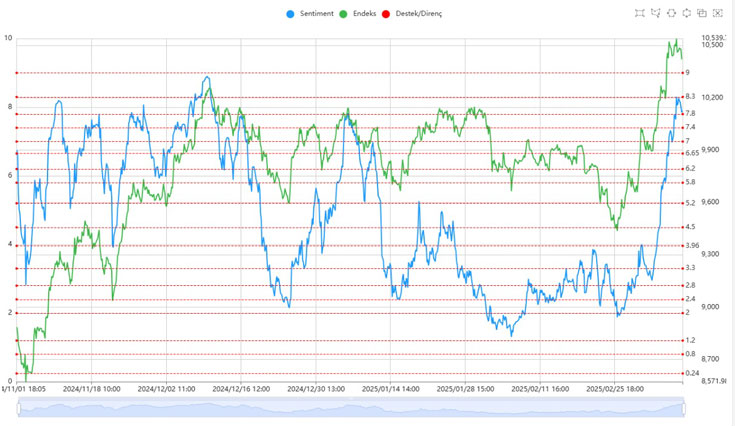Click the 2024/12/16 12:00 date label
The width and height of the screenshot is (735, 426).
241,389
